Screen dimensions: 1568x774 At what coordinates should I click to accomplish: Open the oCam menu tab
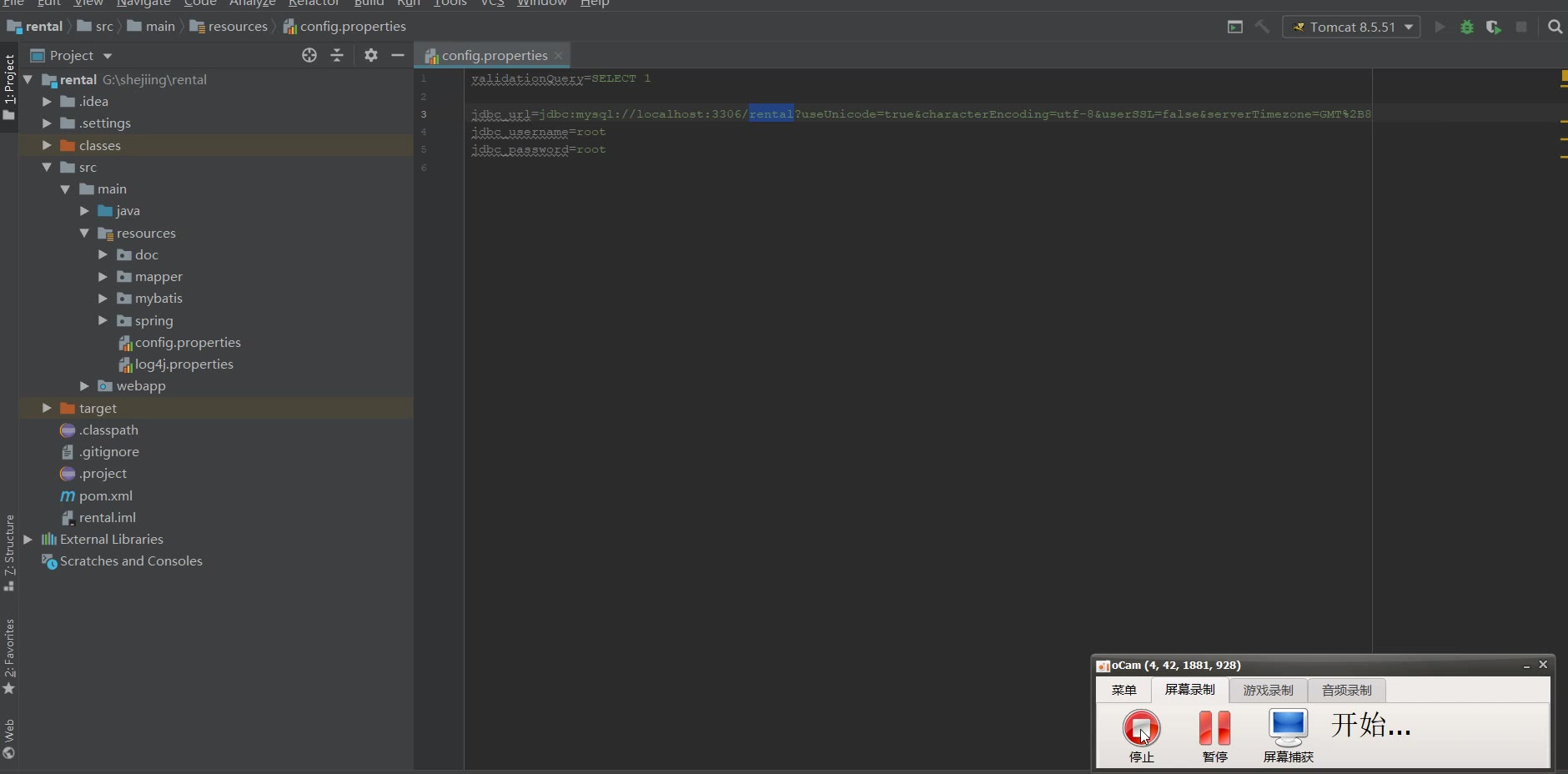pyautogui.click(x=1123, y=691)
